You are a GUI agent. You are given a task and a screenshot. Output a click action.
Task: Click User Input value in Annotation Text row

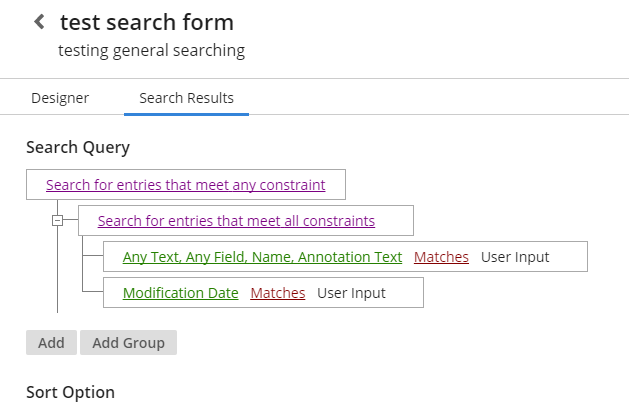(x=515, y=257)
